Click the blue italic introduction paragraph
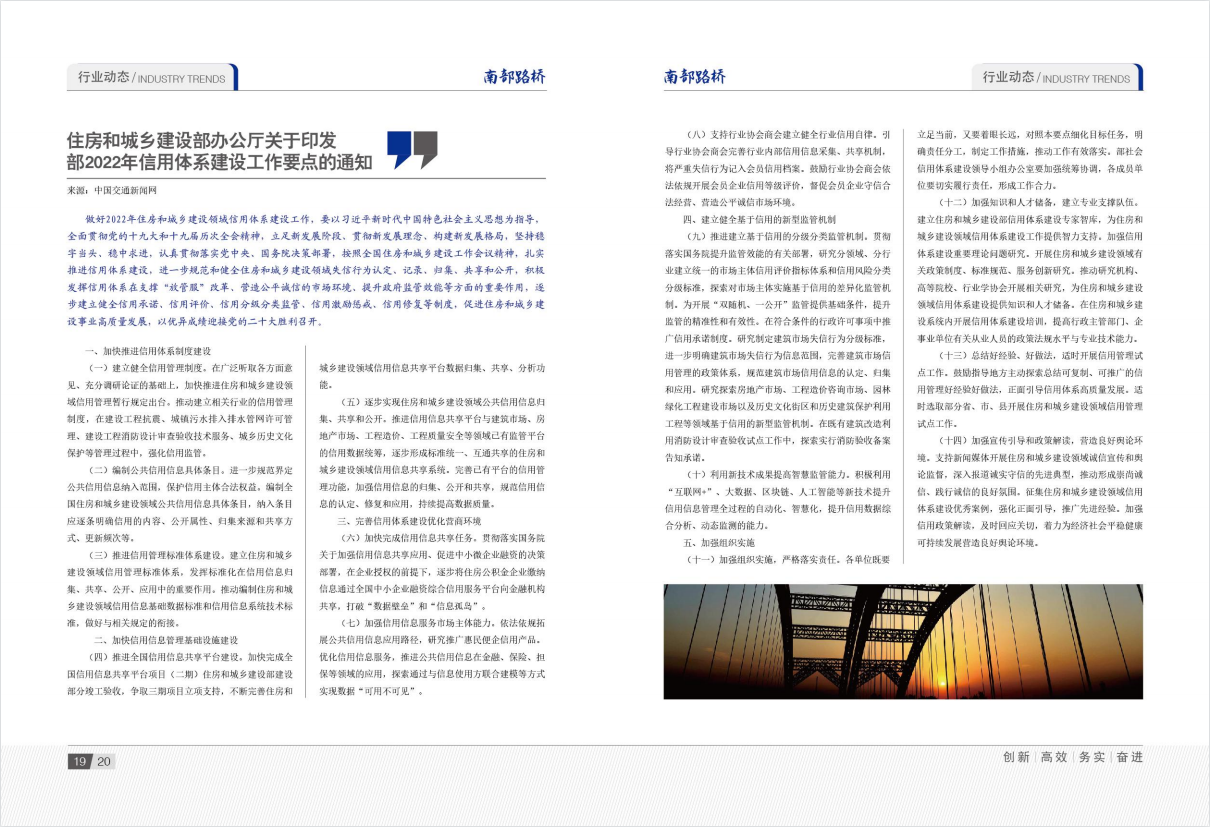The image size is (1210, 827). point(306,271)
